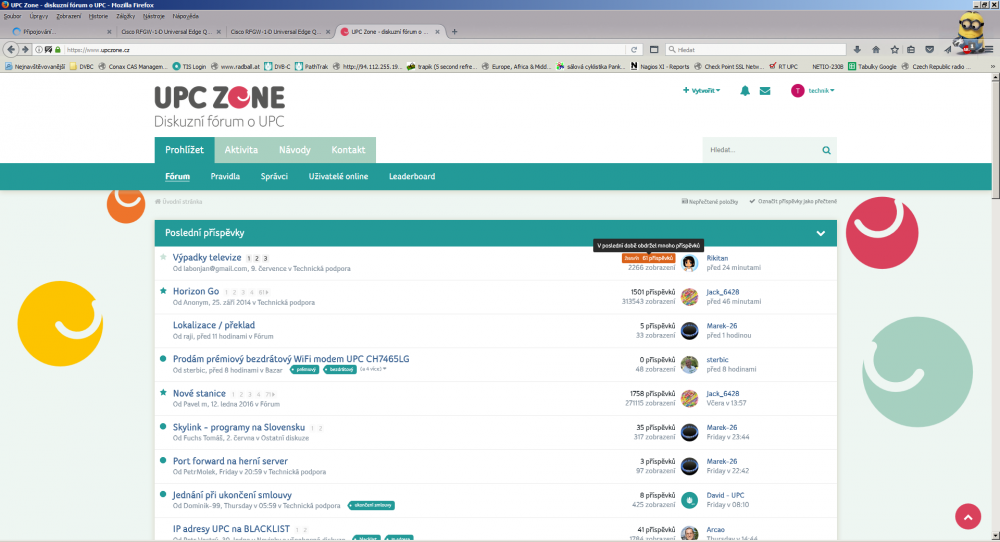Click the Nepřečtené položky link
1000x542 pixels.
click(x=709, y=202)
